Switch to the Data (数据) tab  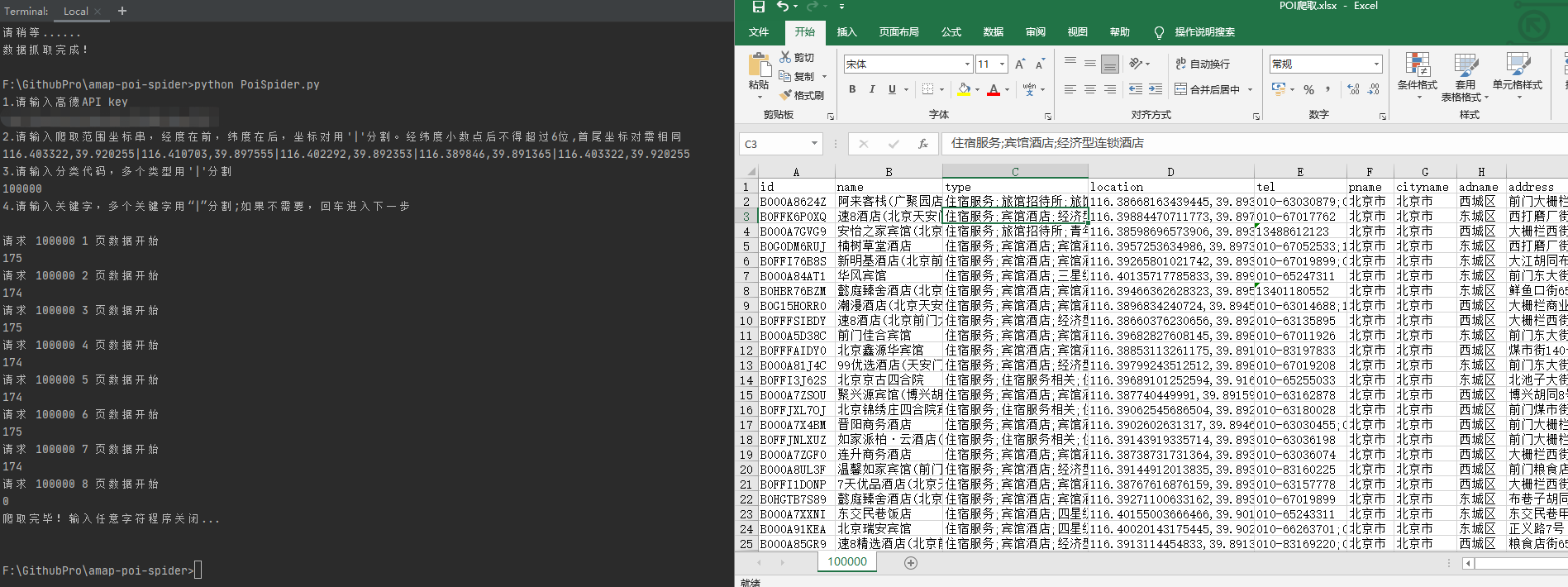point(994,32)
